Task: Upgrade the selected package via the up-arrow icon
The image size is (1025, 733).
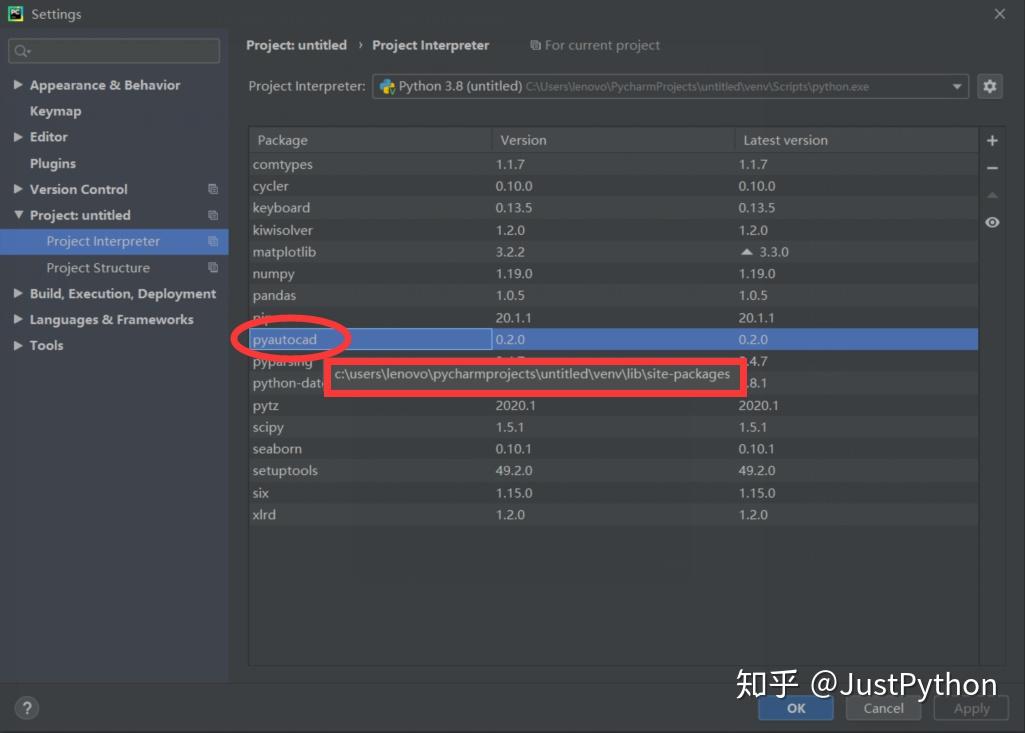Action: coord(991,194)
